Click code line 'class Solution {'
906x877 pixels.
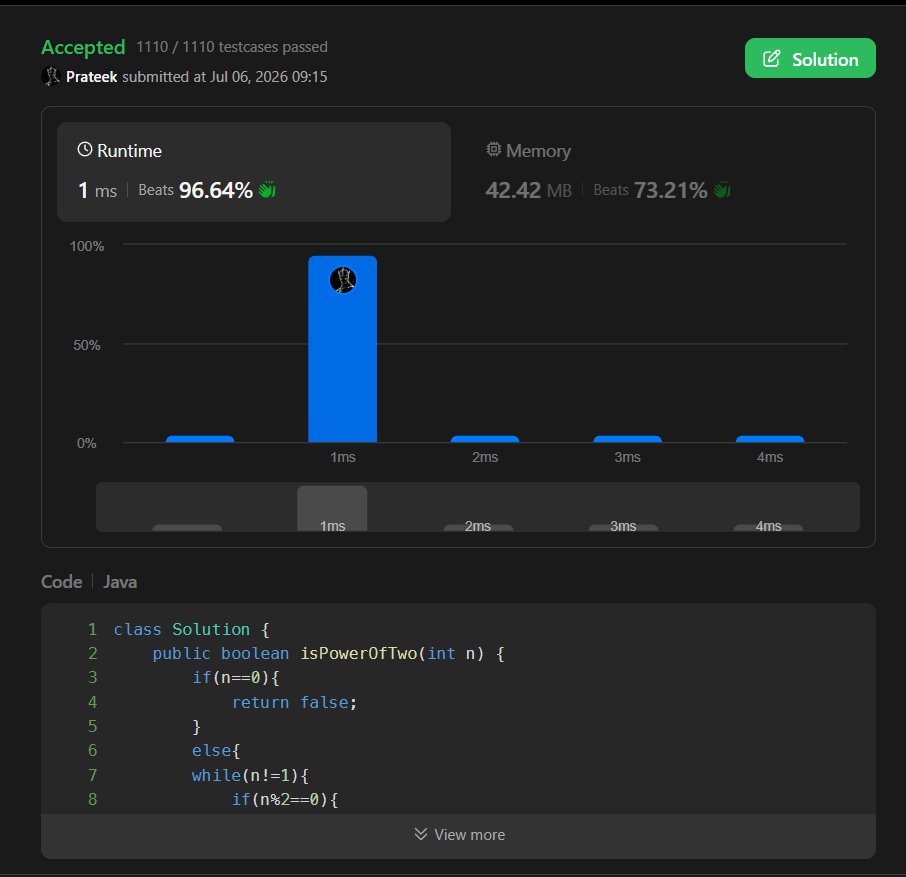tap(192, 629)
